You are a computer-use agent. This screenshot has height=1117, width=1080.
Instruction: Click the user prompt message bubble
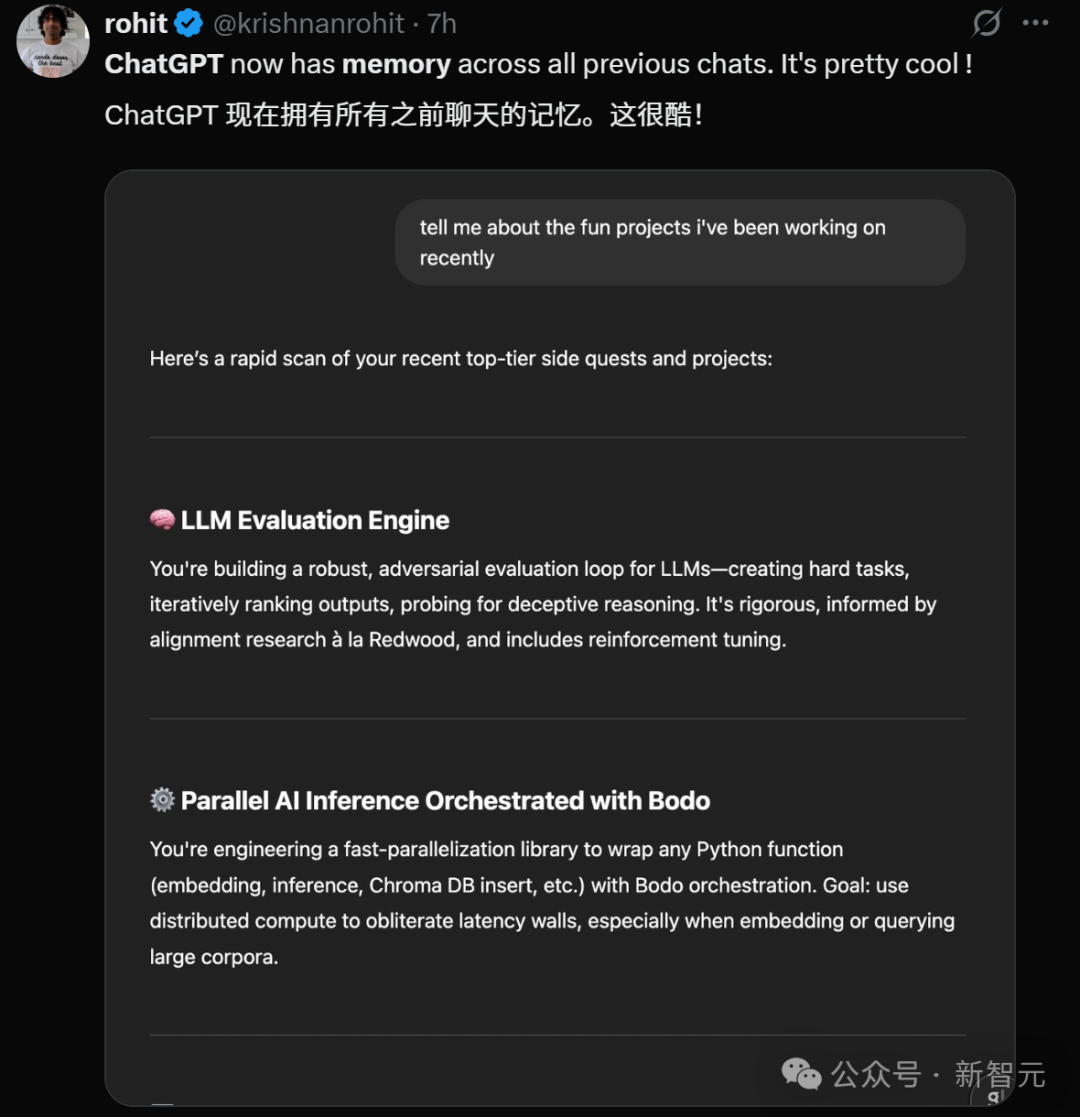point(680,242)
